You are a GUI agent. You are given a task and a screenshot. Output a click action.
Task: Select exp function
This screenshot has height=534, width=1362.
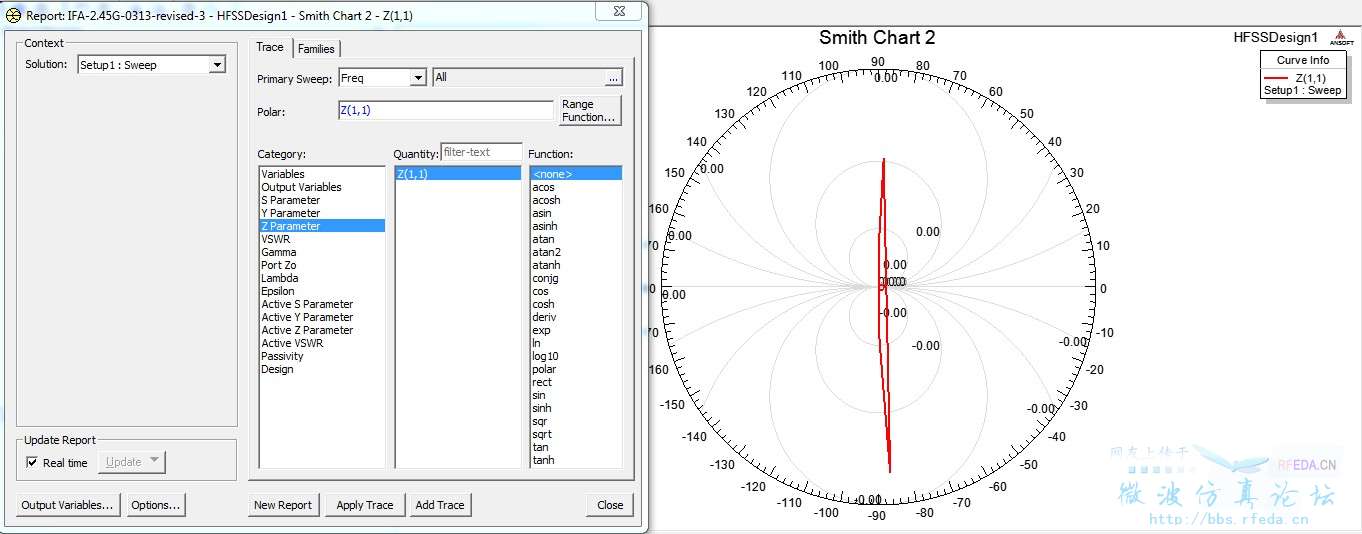pos(576,330)
